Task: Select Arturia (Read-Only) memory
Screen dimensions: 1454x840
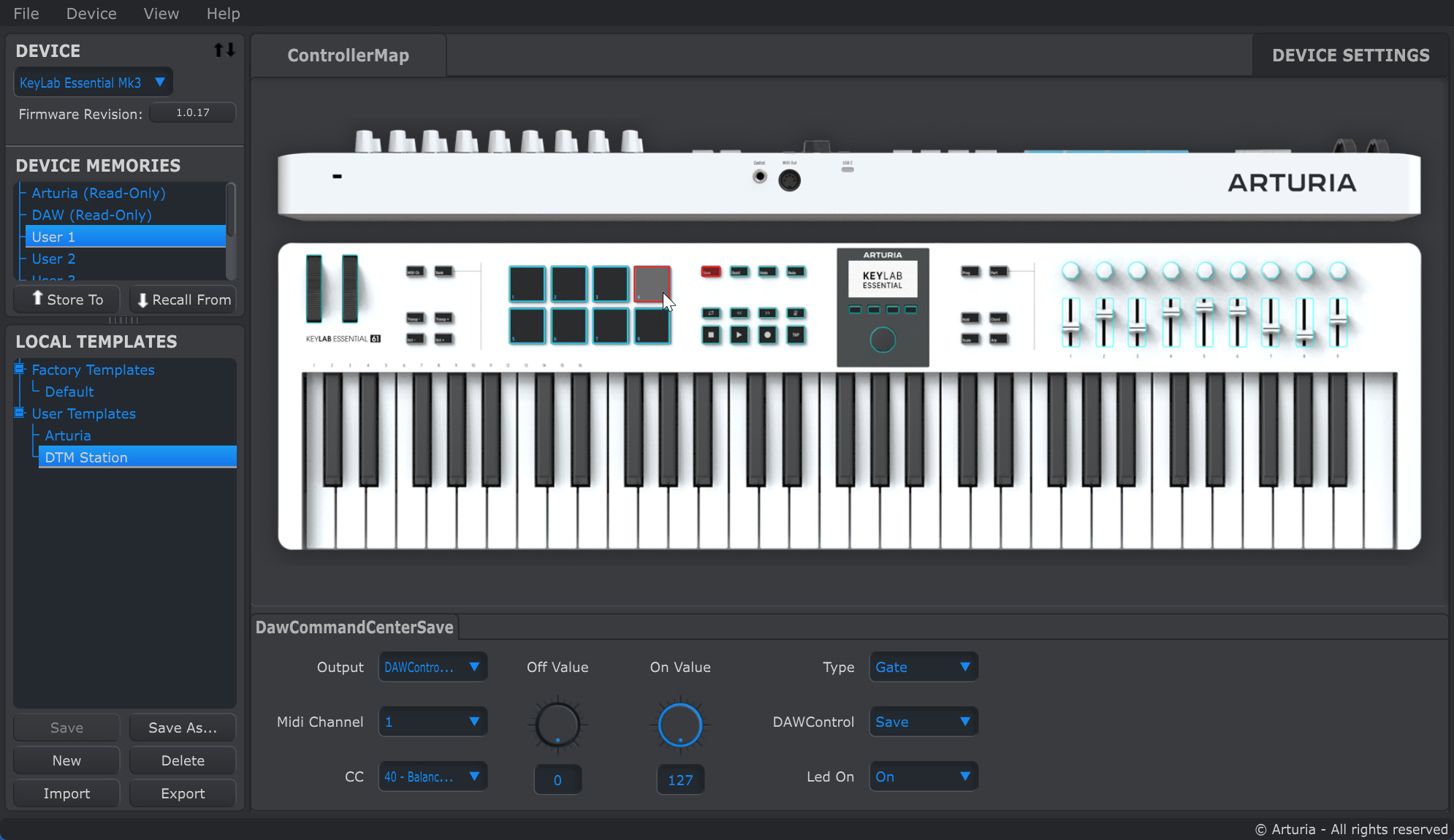Action: [99, 193]
